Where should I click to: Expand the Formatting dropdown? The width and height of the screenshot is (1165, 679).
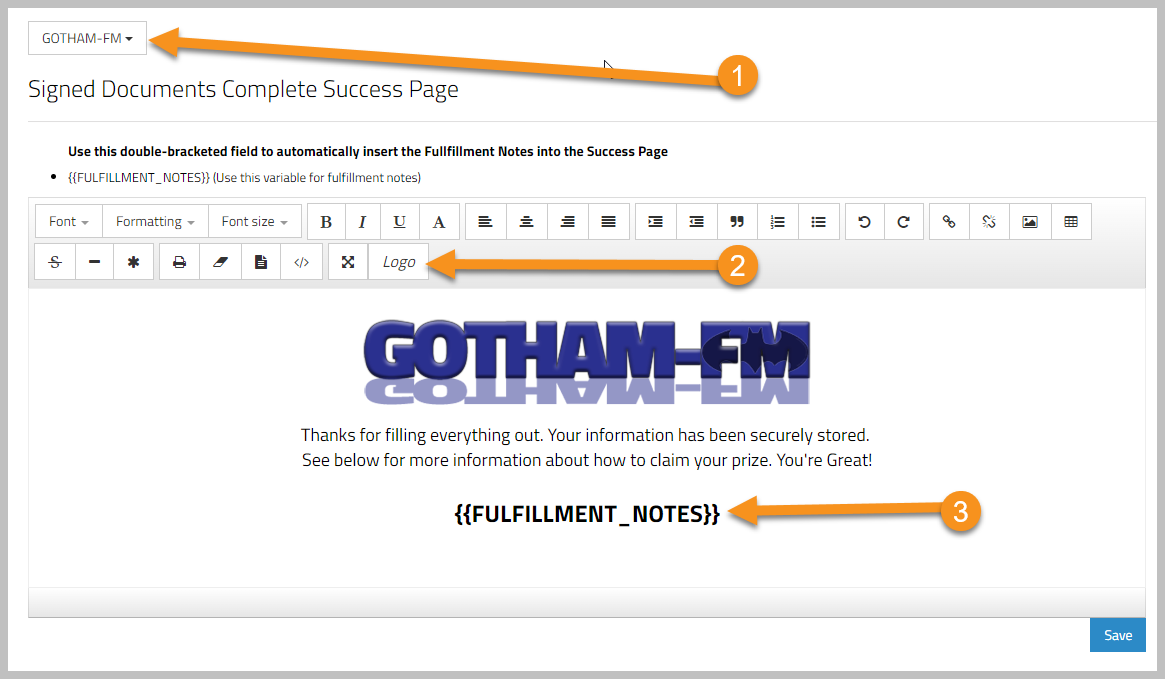point(155,221)
